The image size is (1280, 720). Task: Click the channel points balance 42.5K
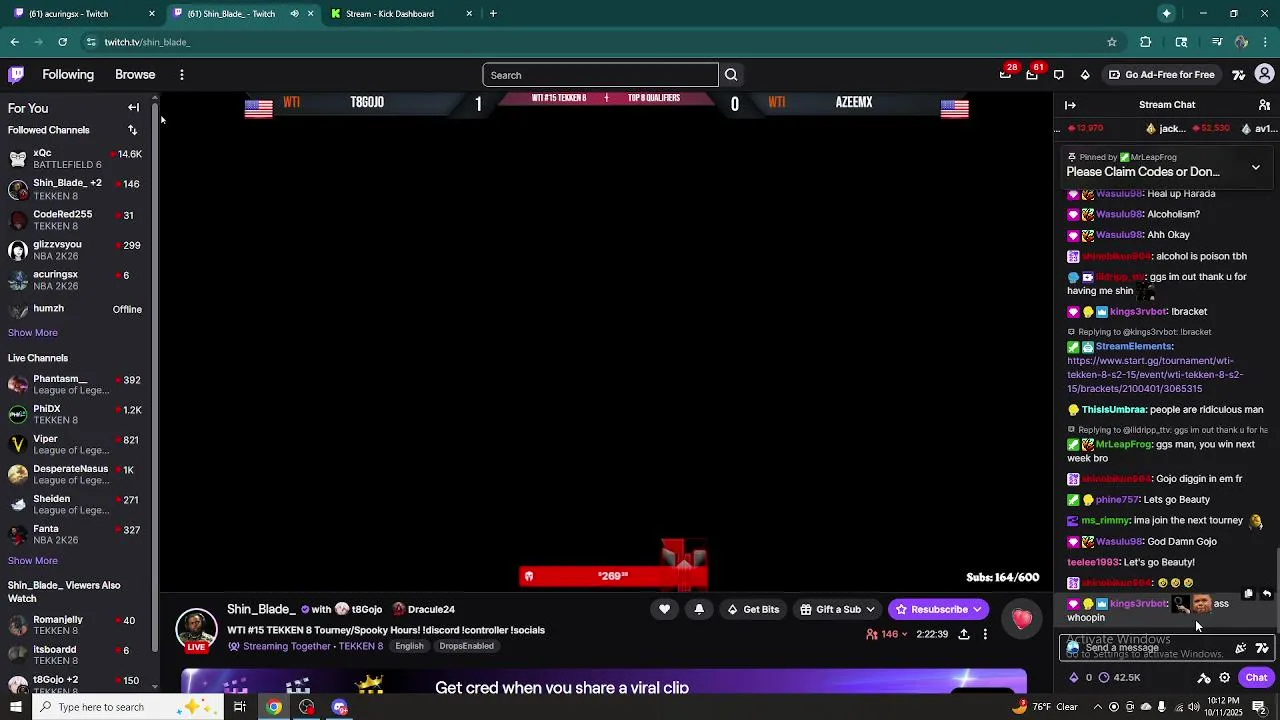1119,678
